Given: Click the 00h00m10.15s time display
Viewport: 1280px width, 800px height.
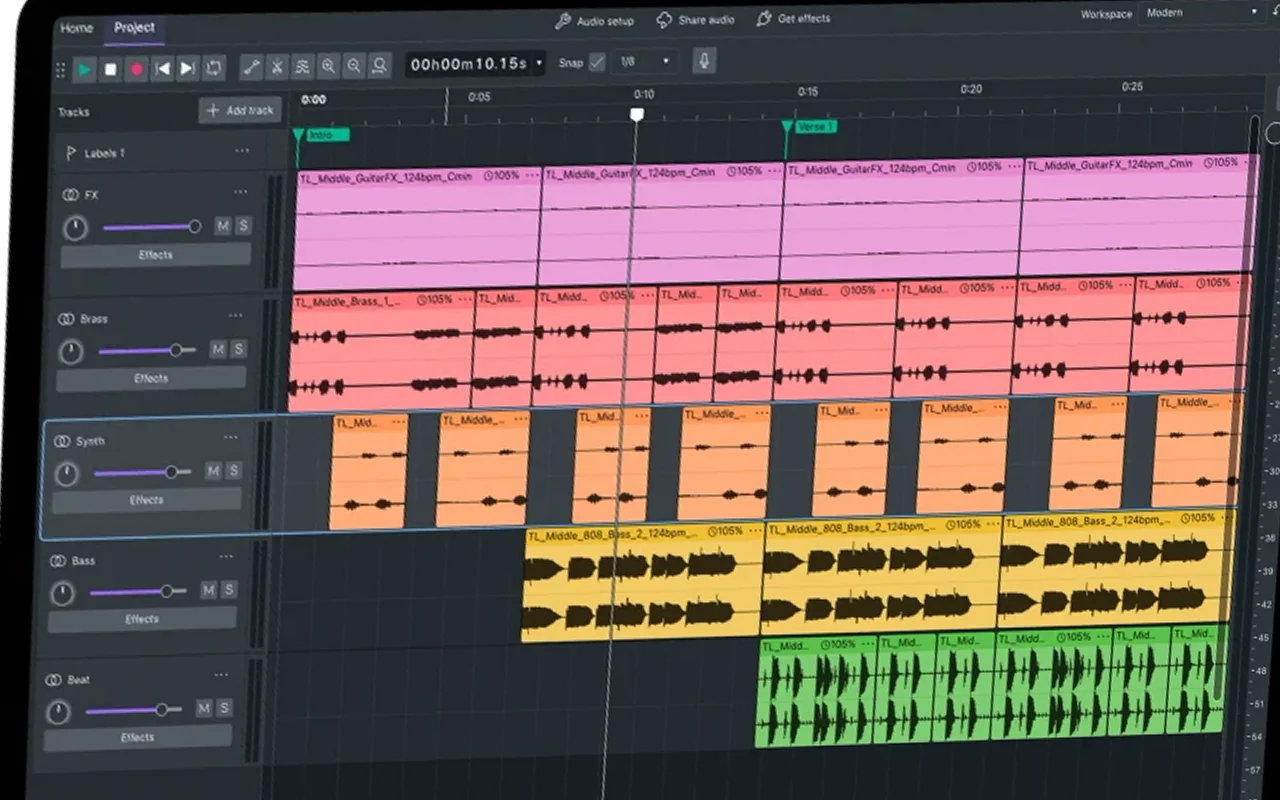Looking at the screenshot, I should 468,64.
